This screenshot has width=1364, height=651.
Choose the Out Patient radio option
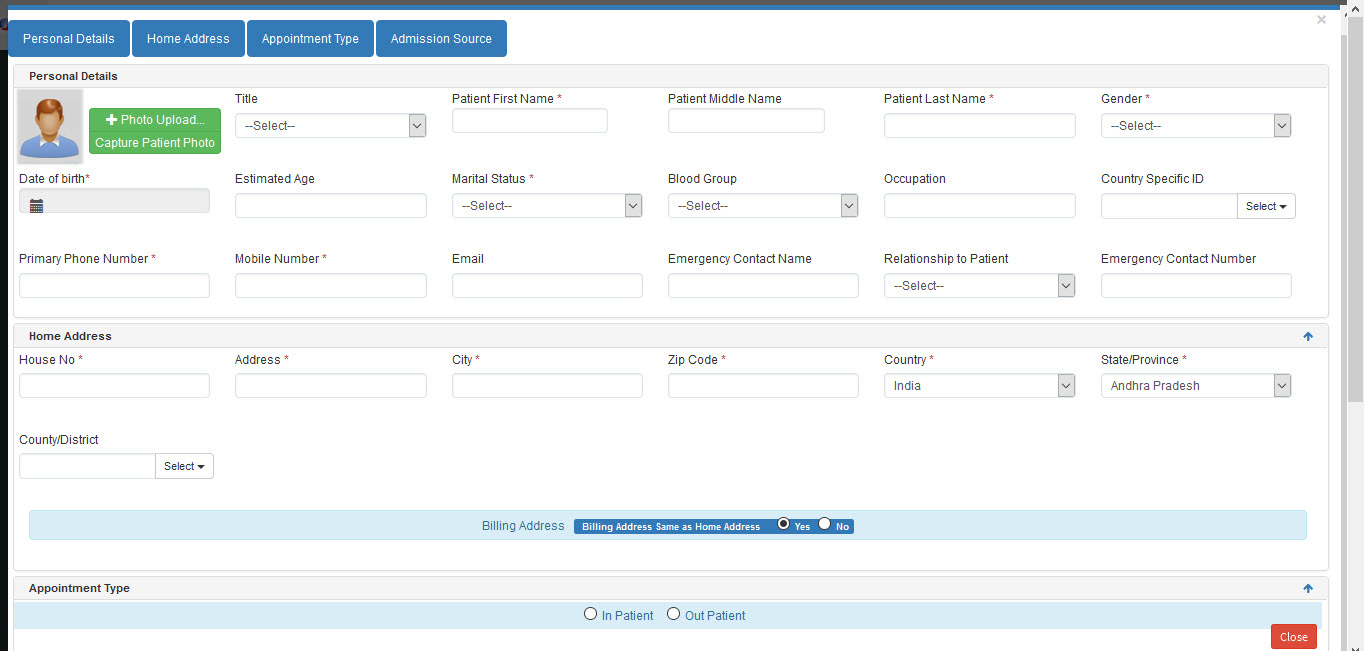[674, 614]
